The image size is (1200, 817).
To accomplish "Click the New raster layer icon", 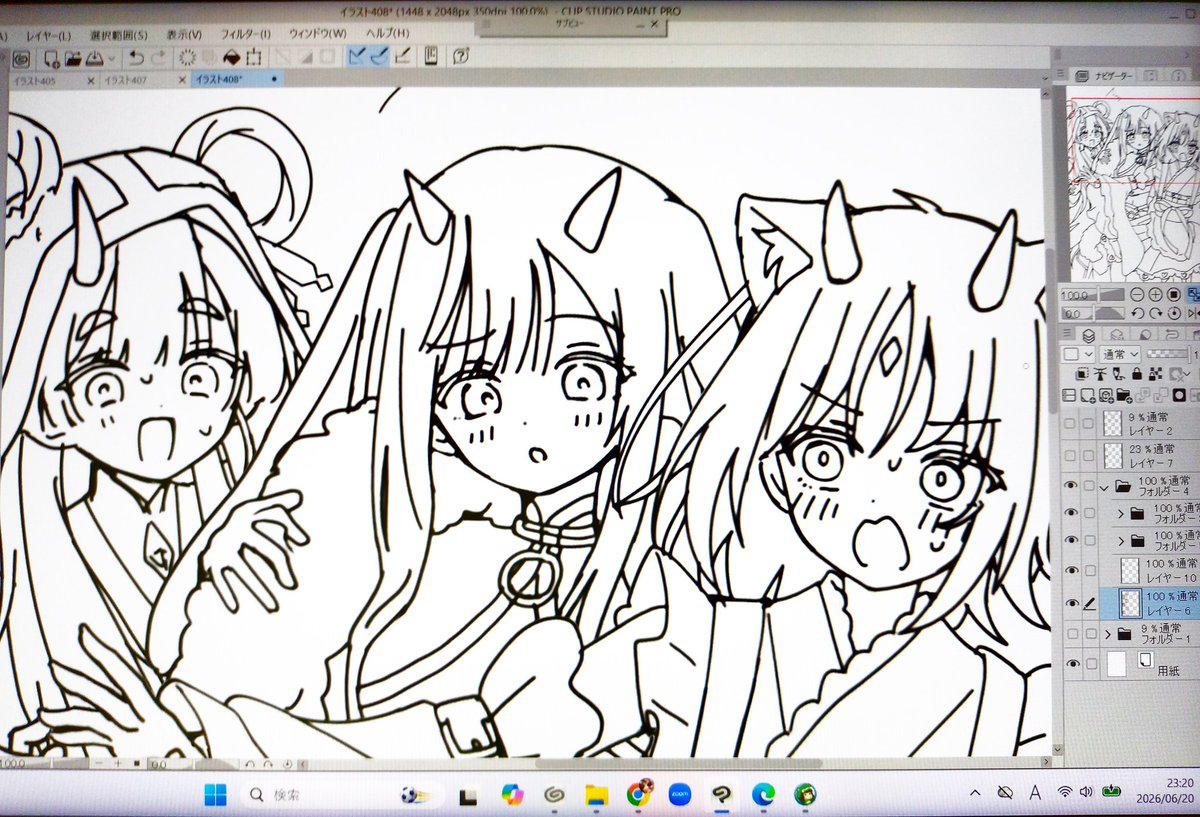I will coord(1088,396).
